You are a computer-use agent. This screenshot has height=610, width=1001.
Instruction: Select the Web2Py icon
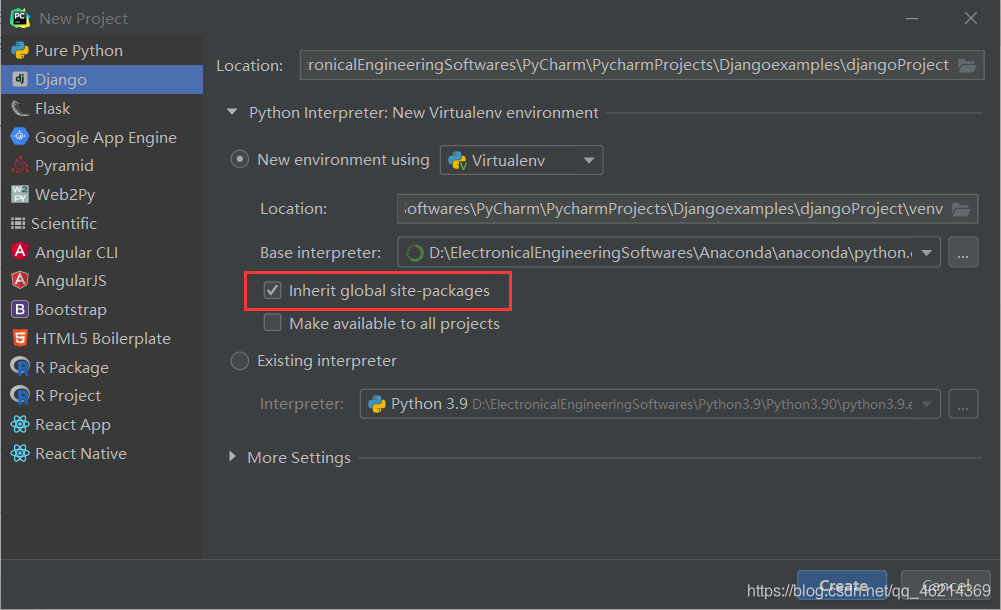click(20, 194)
